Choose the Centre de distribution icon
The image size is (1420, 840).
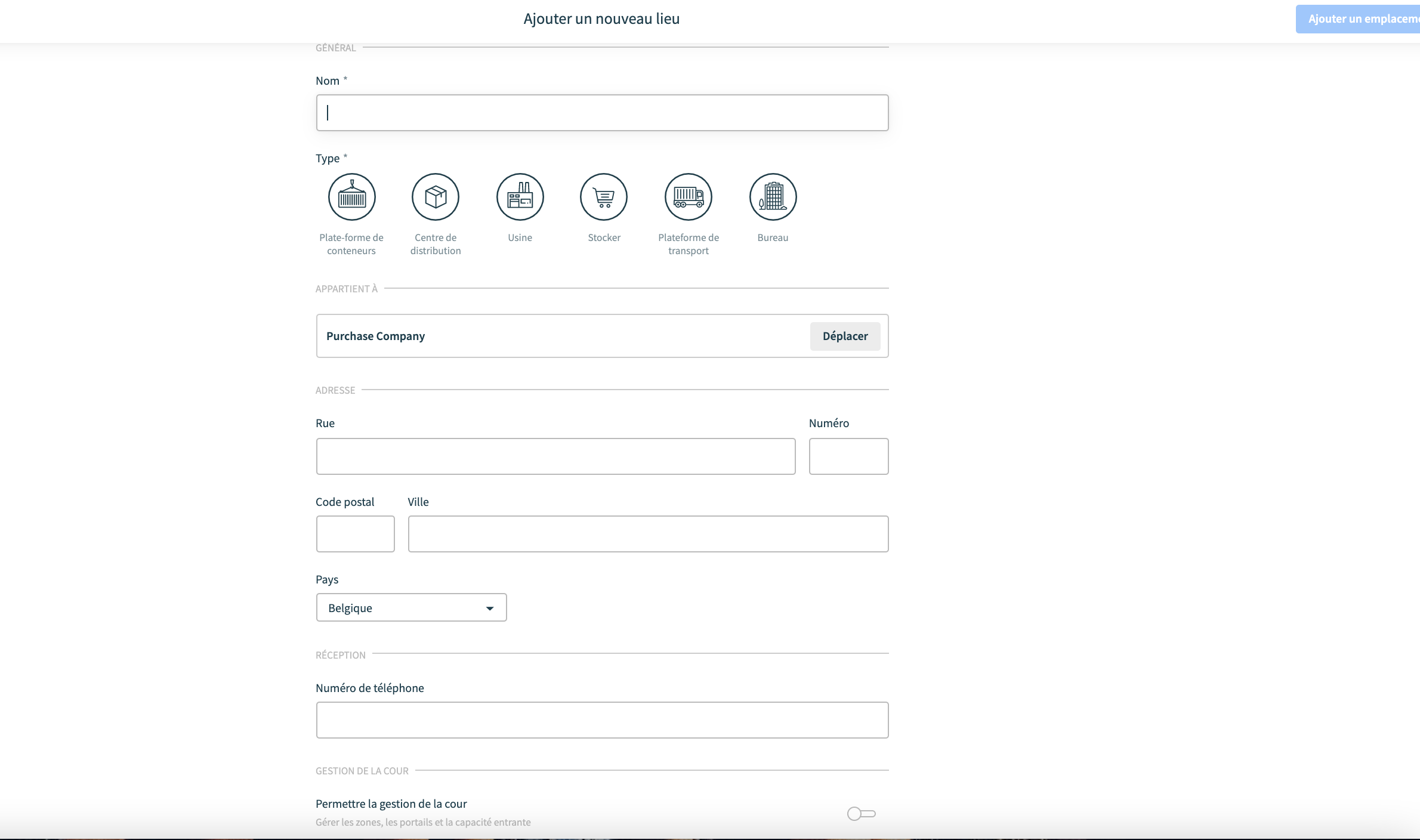pos(436,197)
